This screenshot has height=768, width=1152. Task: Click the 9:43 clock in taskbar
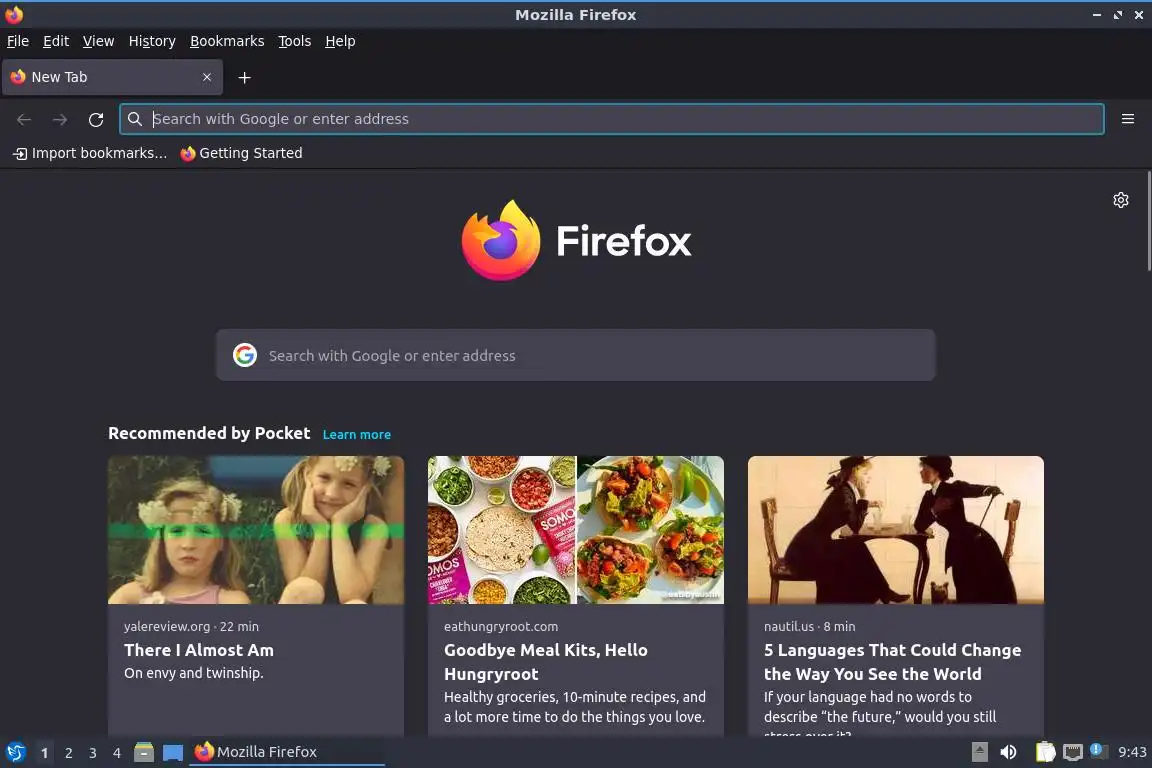coord(1131,752)
